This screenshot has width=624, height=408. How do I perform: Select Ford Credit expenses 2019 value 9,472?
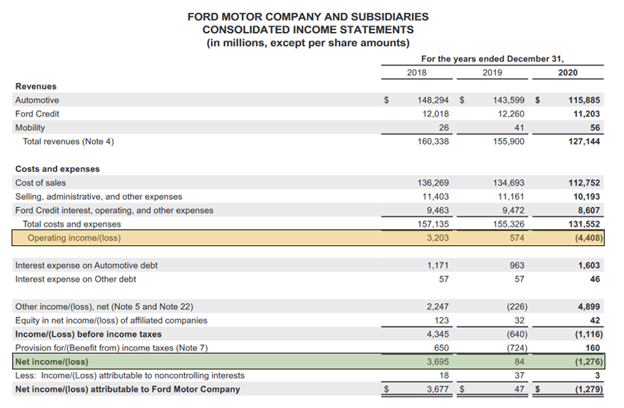pos(514,210)
